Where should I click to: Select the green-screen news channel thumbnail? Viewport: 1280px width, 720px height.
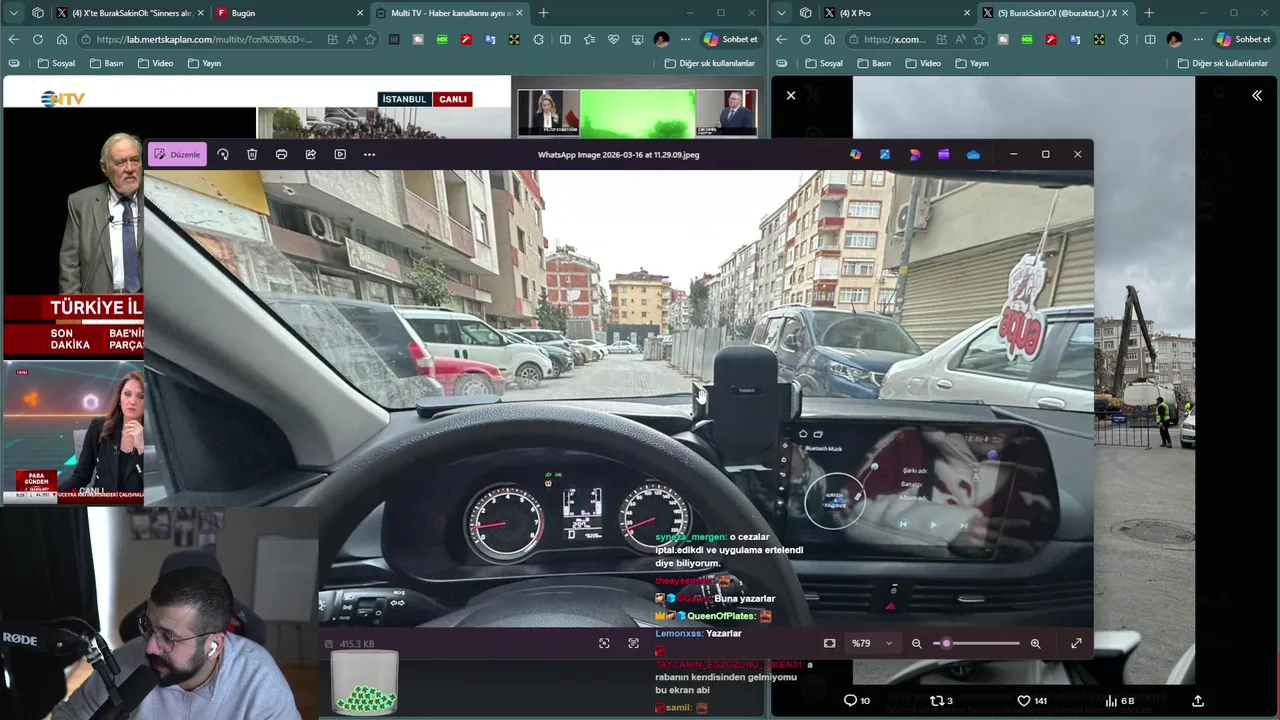[x=638, y=113]
